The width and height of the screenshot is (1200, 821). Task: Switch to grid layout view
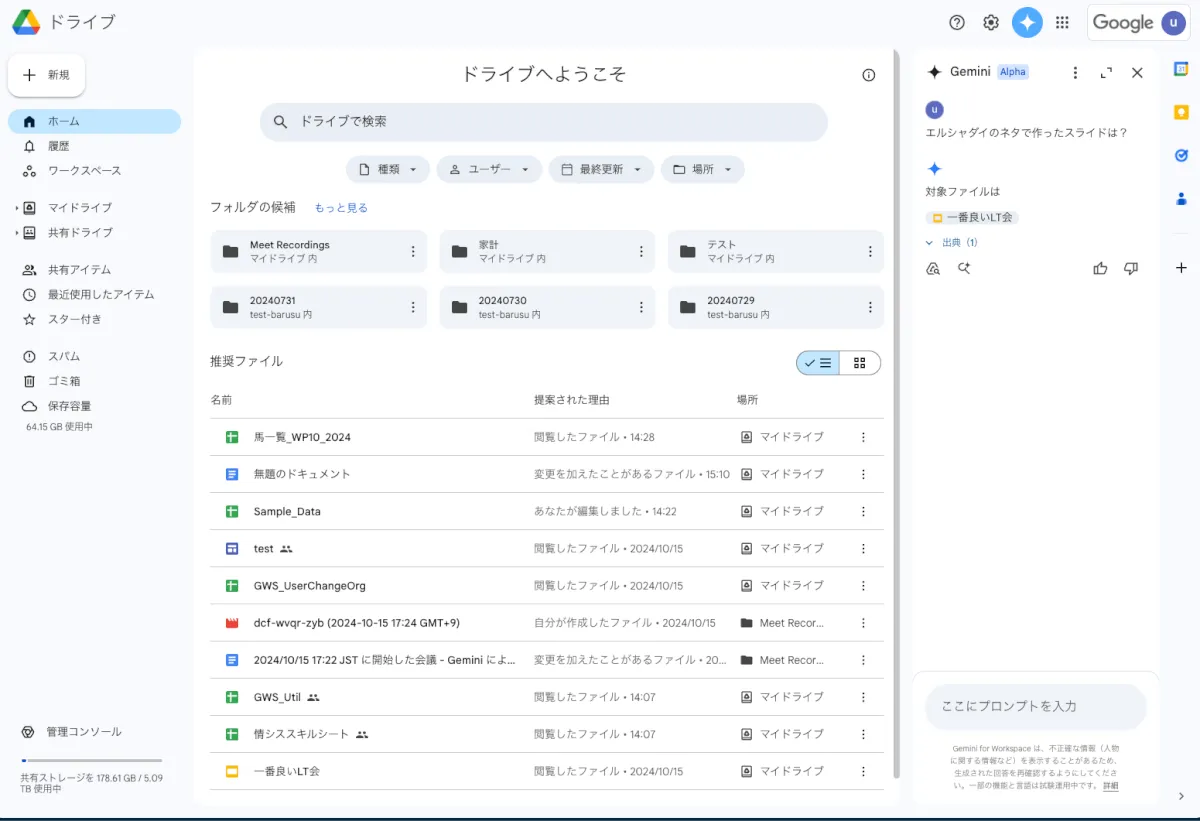[x=860, y=363]
